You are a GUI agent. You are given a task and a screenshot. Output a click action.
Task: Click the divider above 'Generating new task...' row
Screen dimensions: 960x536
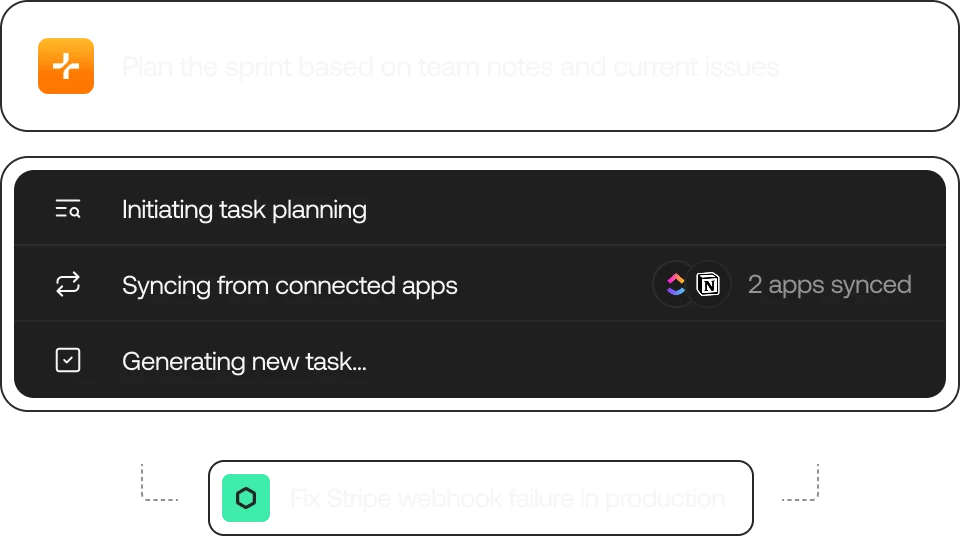click(480, 321)
